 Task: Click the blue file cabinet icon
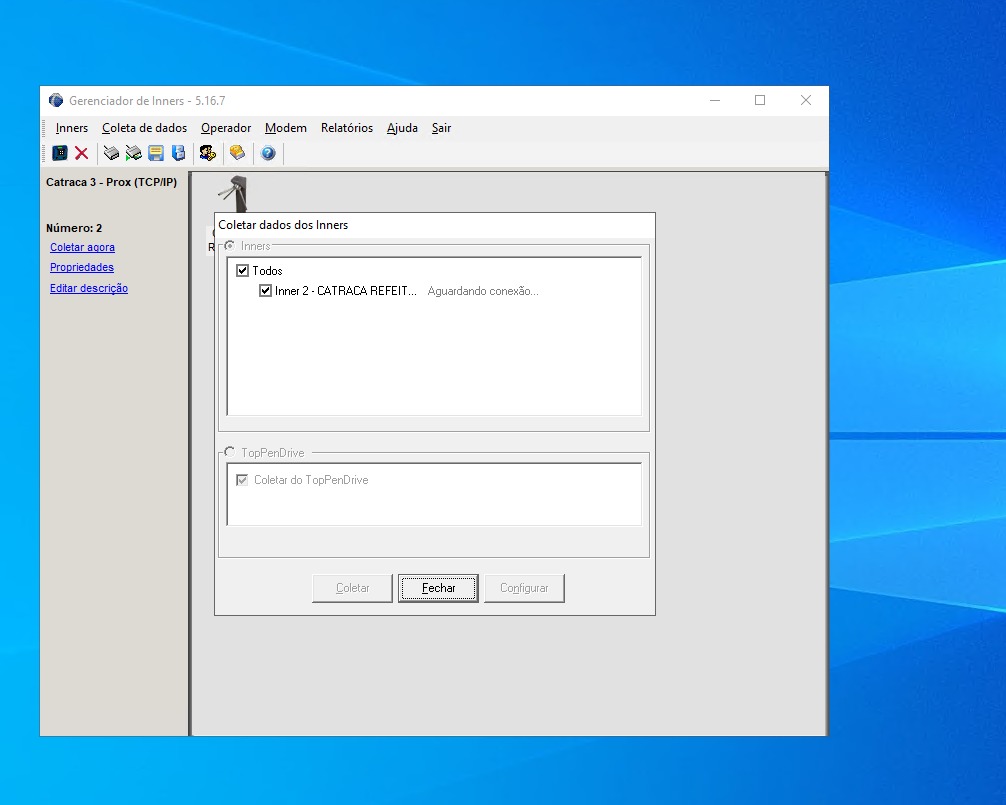click(x=179, y=153)
